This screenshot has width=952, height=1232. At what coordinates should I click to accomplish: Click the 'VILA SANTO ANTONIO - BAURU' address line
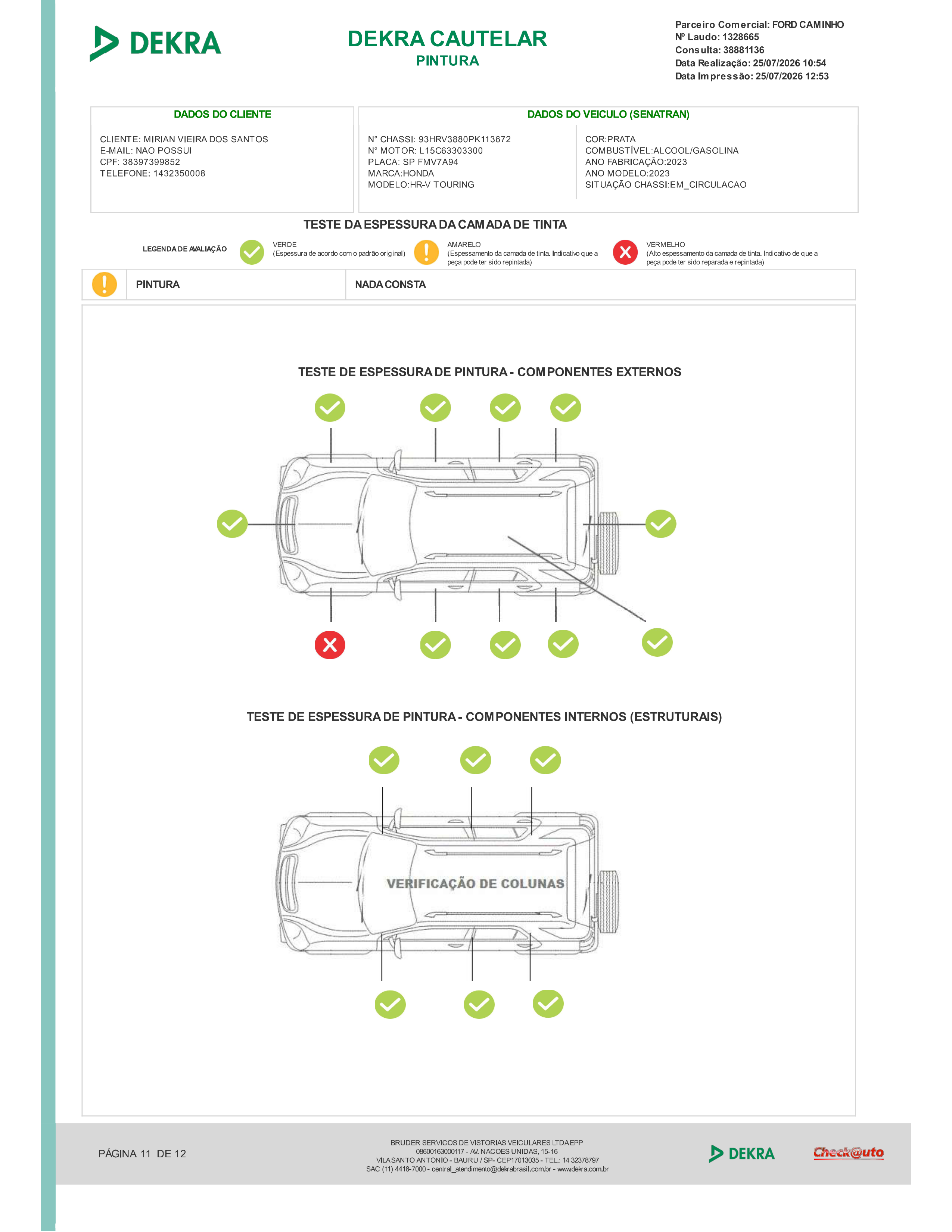487,1160
